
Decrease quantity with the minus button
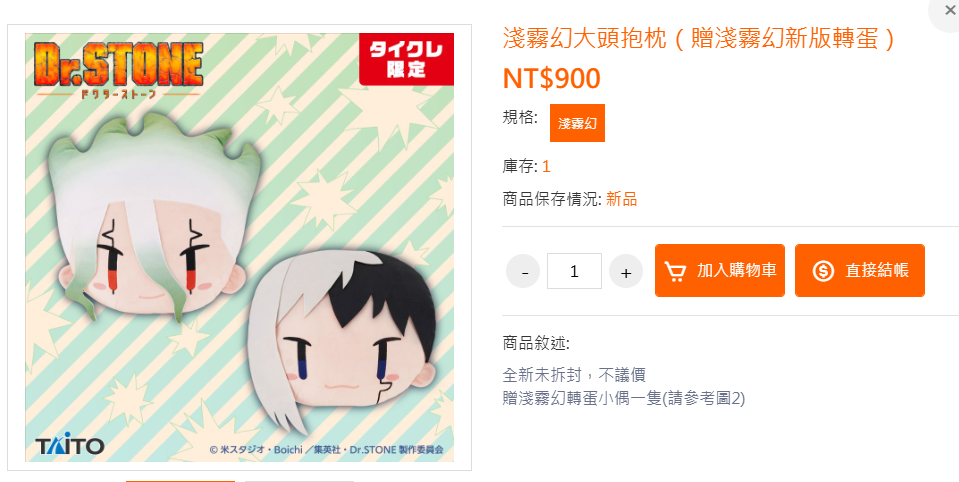pyautogui.click(x=523, y=271)
